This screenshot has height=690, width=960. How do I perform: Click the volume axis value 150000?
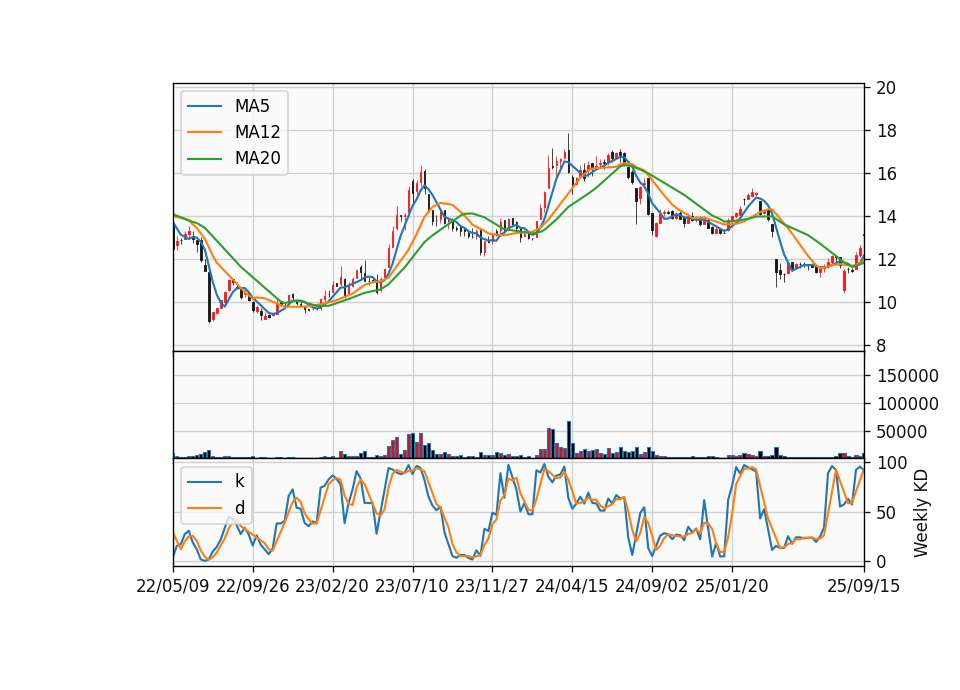click(x=907, y=376)
